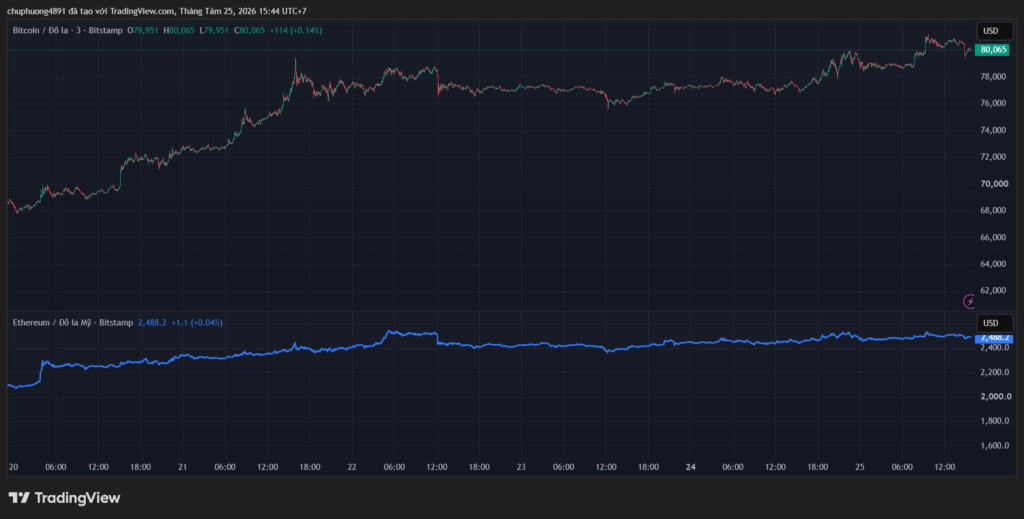
Task: Click the date 21 on the time axis
Action: 183,467
